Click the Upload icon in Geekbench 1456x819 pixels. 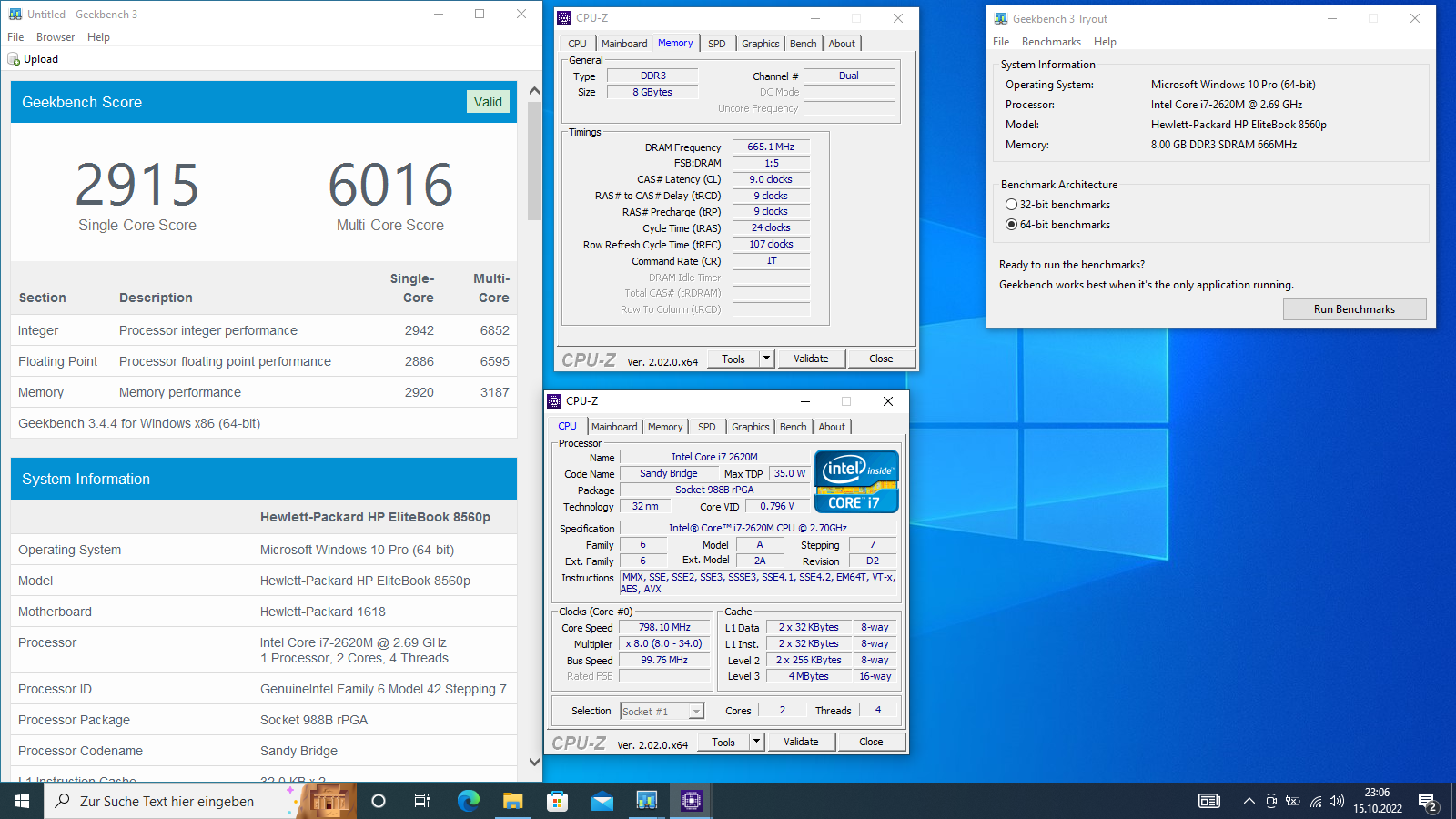coord(14,59)
